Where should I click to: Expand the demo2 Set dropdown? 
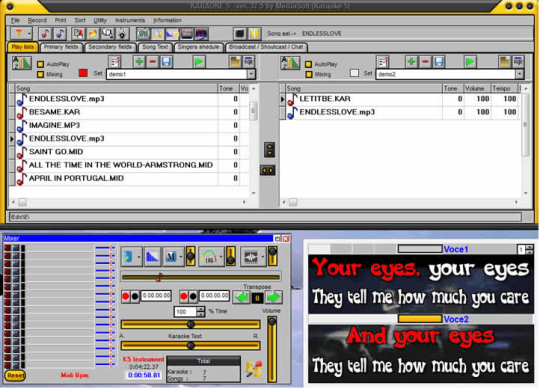519,74
